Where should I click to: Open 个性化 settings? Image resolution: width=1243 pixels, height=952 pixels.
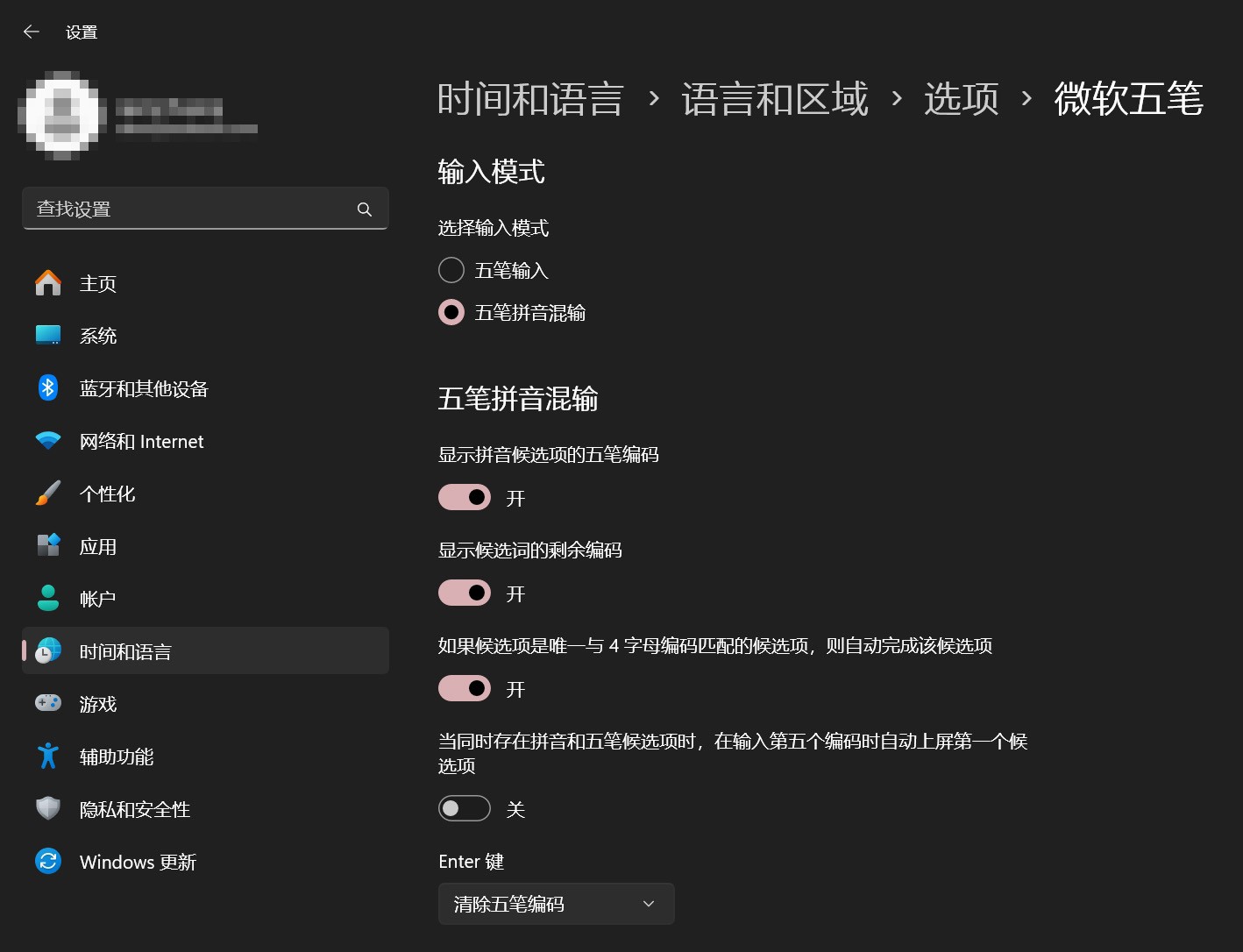click(x=205, y=494)
